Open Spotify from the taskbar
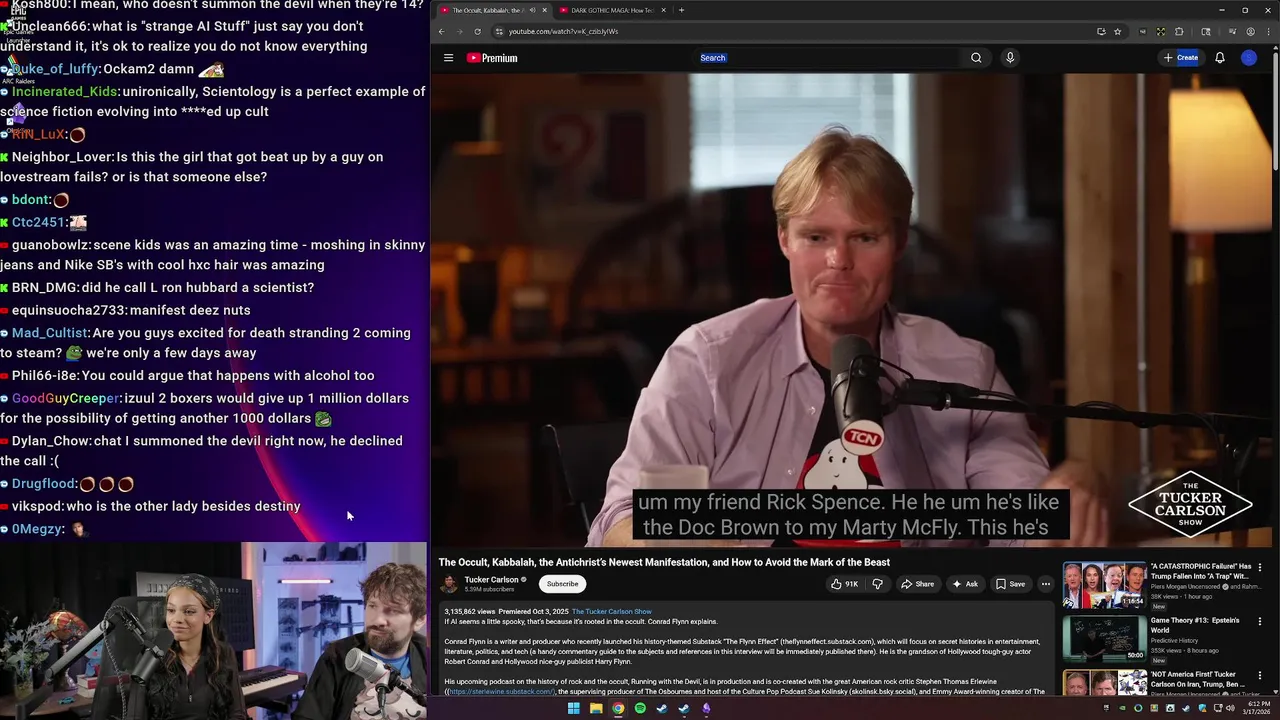Image resolution: width=1280 pixels, height=720 pixels. 640,709
